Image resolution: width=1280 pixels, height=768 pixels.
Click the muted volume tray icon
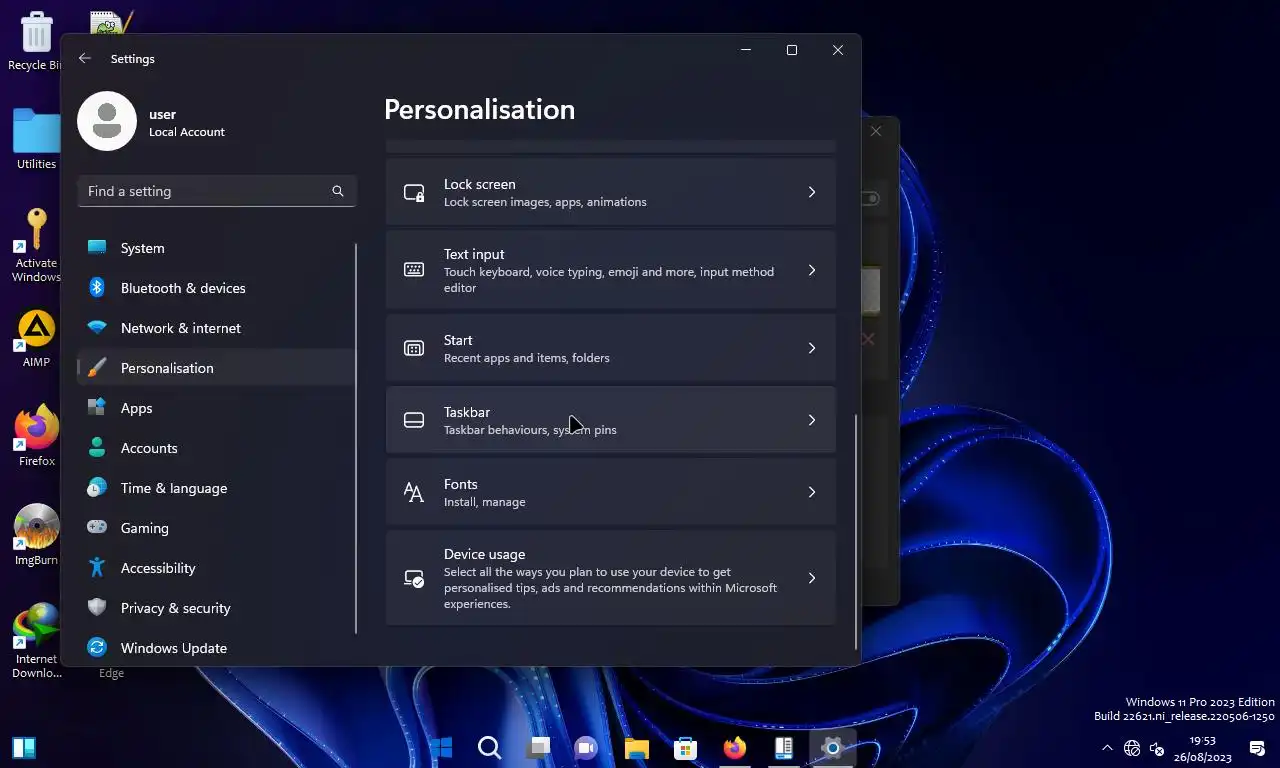(1157, 748)
